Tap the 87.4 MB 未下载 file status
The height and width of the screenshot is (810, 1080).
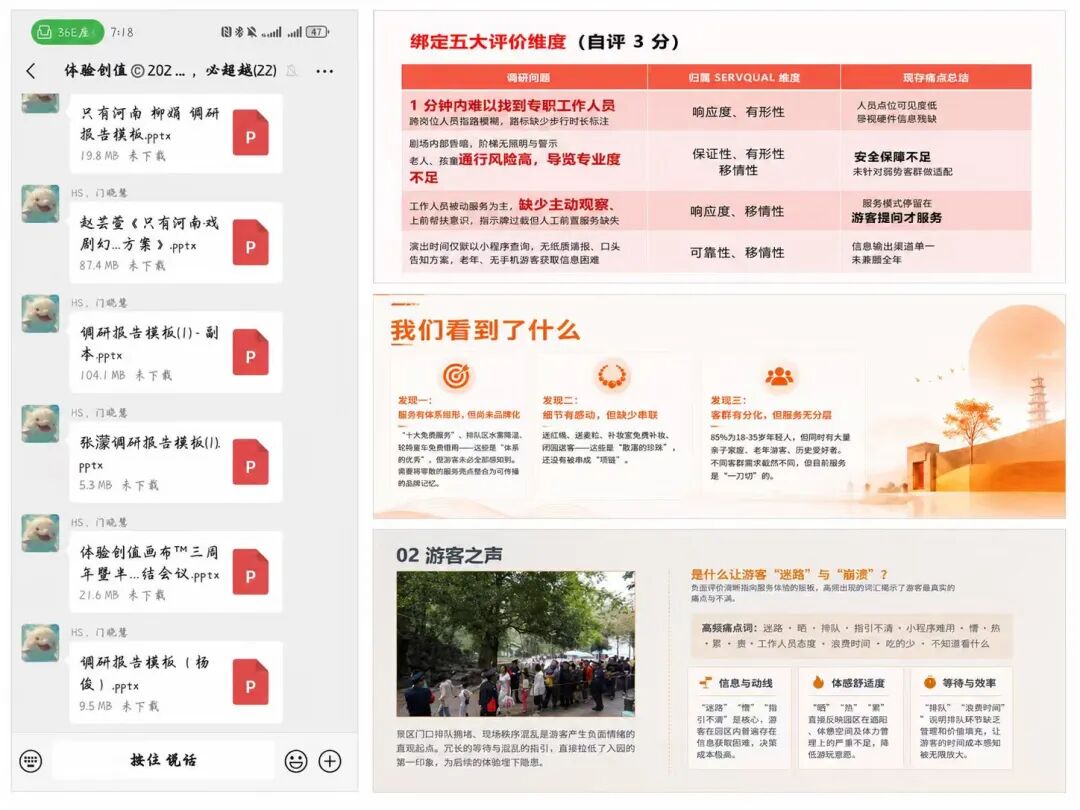tap(122, 265)
